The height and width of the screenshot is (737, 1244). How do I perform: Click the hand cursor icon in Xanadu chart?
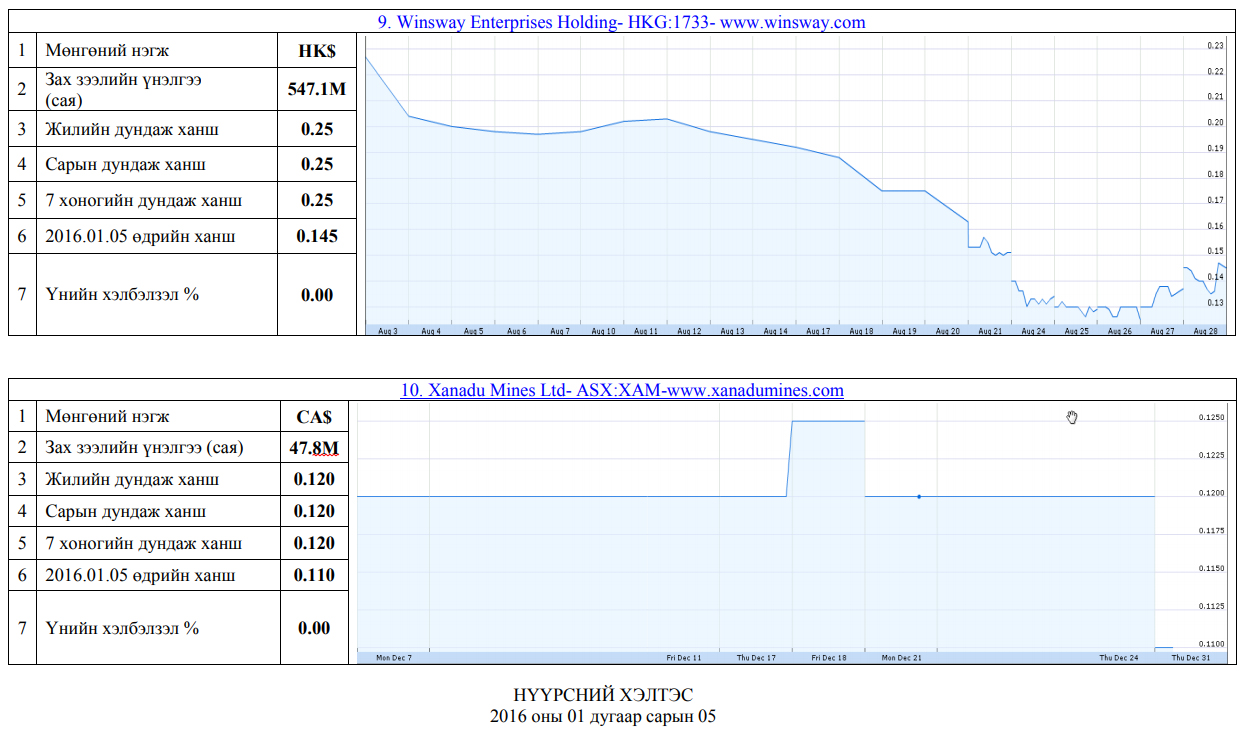click(1072, 417)
